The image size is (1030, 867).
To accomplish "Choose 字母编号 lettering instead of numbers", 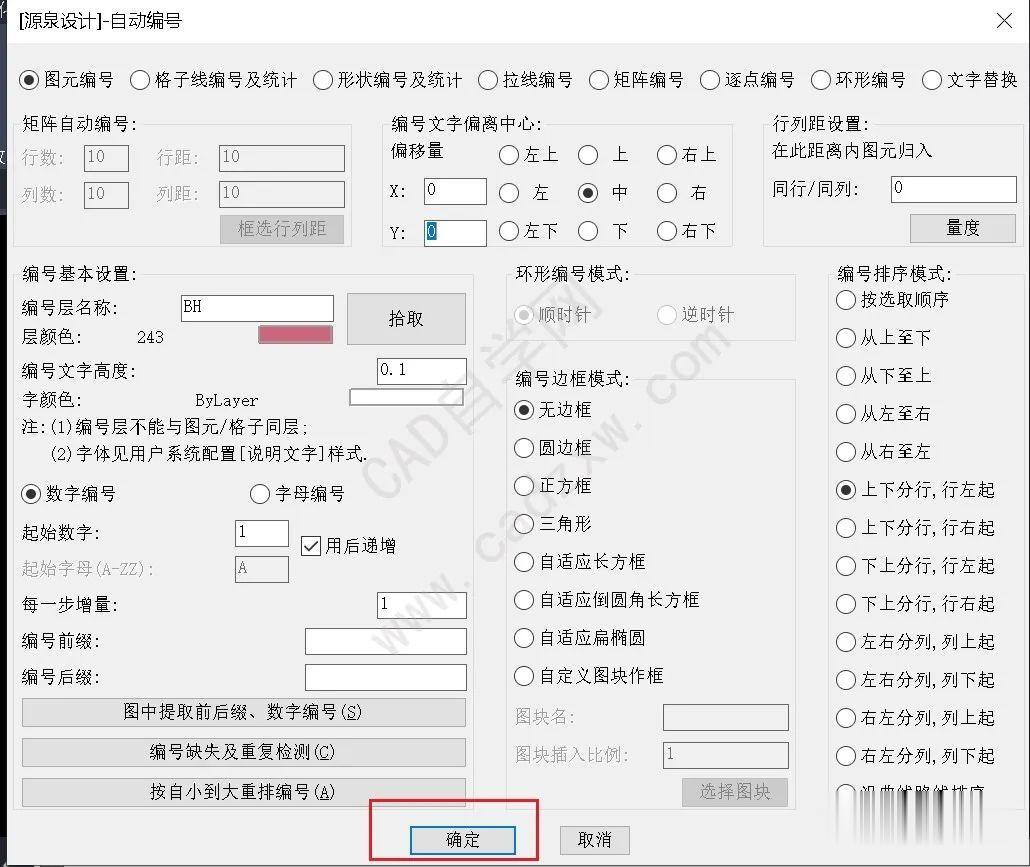I will [259, 494].
